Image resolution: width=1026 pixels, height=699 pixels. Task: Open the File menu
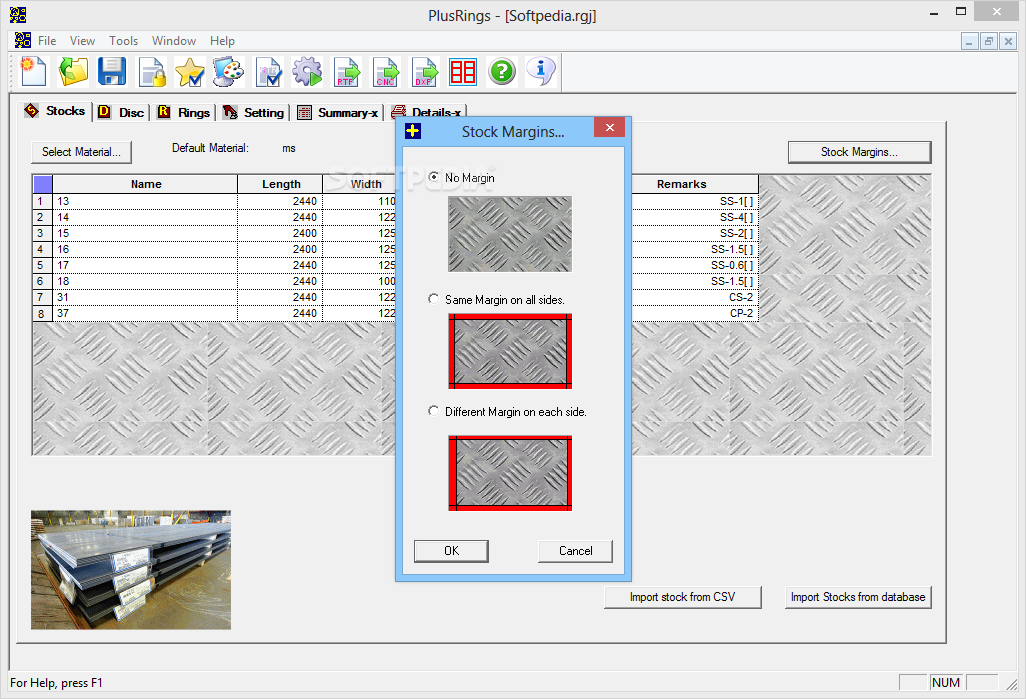(x=47, y=41)
